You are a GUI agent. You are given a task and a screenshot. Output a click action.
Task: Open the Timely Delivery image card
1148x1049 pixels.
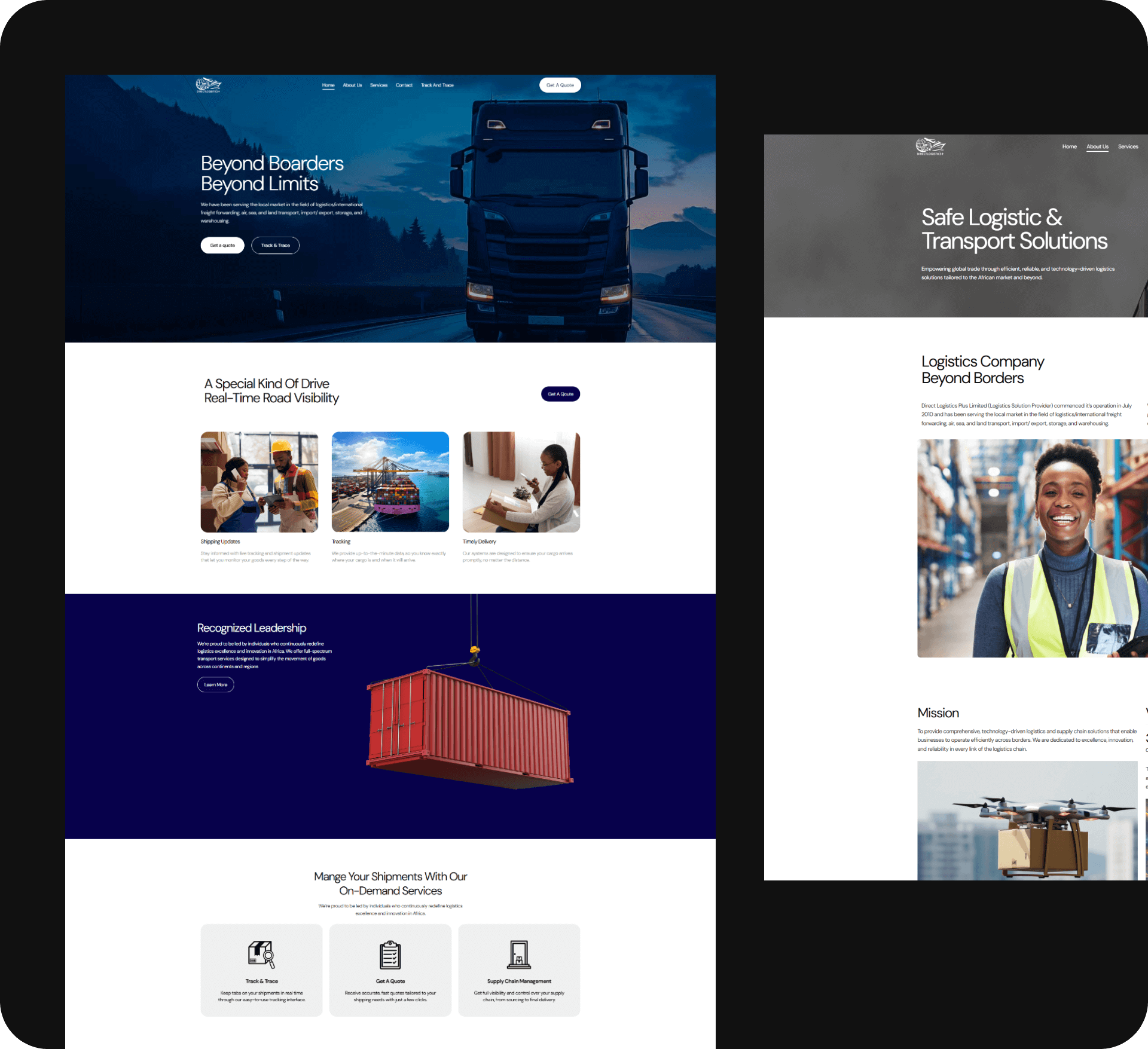521,482
